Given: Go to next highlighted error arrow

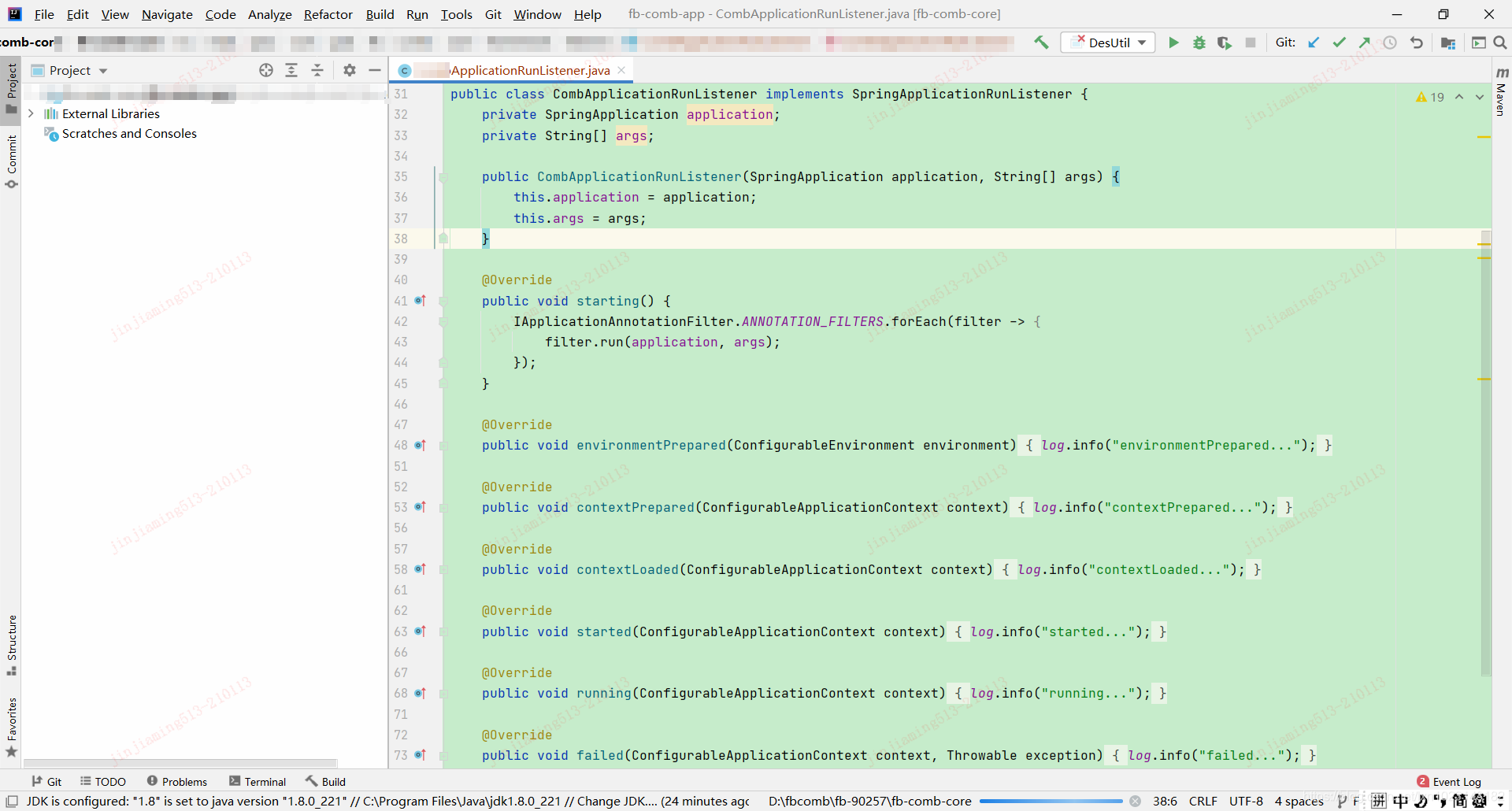Looking at the screenshot, I should 1480,97.
